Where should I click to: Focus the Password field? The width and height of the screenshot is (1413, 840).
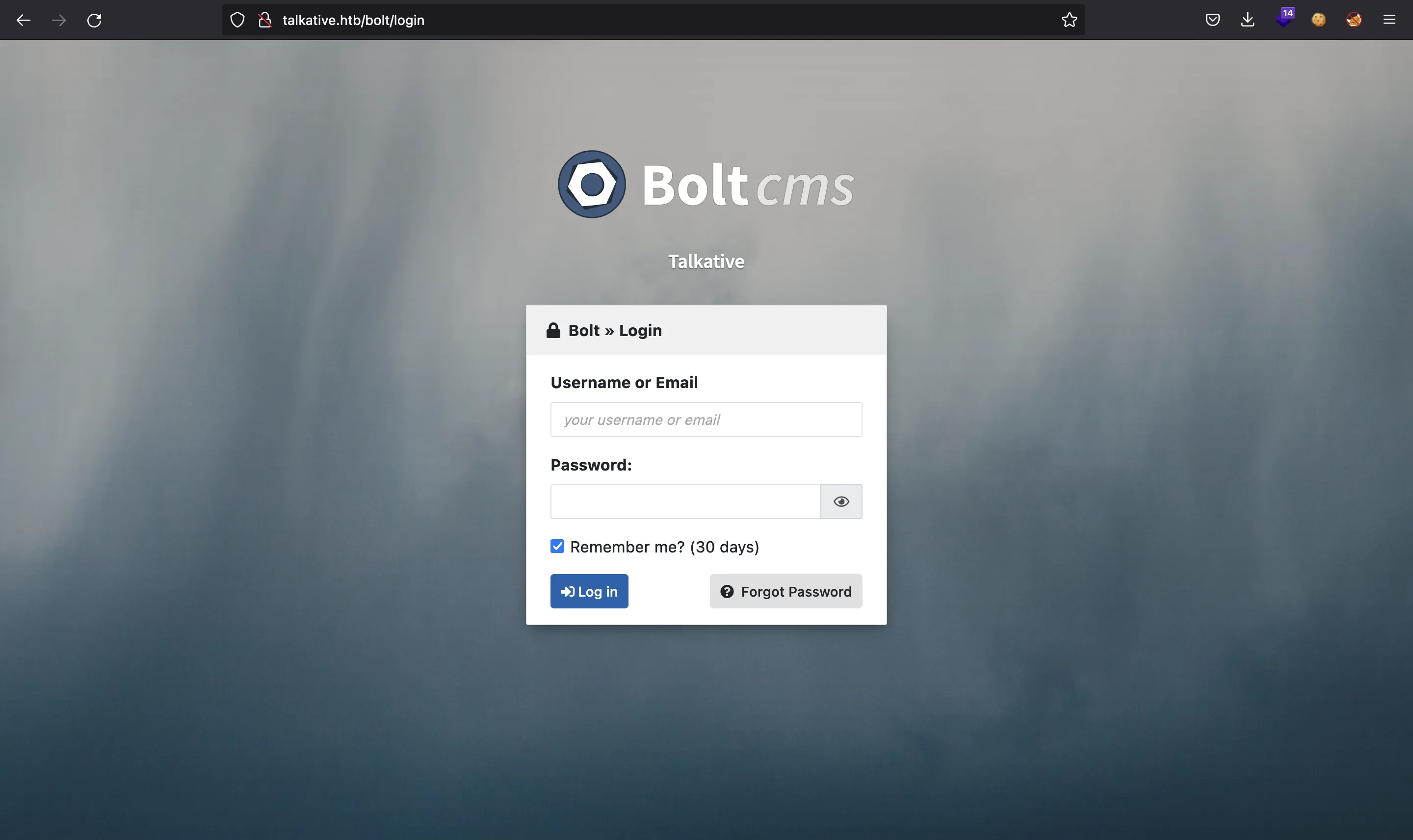(685, 501)
